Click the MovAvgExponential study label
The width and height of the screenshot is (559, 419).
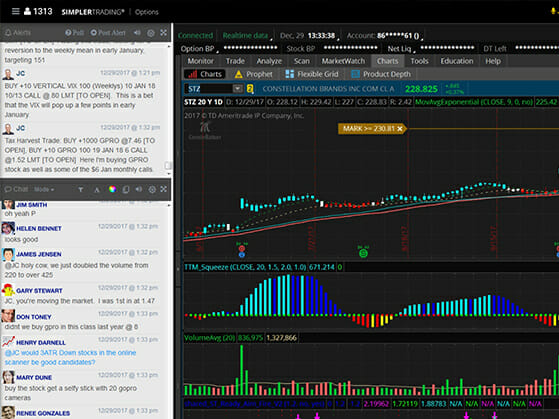(473, 102)
